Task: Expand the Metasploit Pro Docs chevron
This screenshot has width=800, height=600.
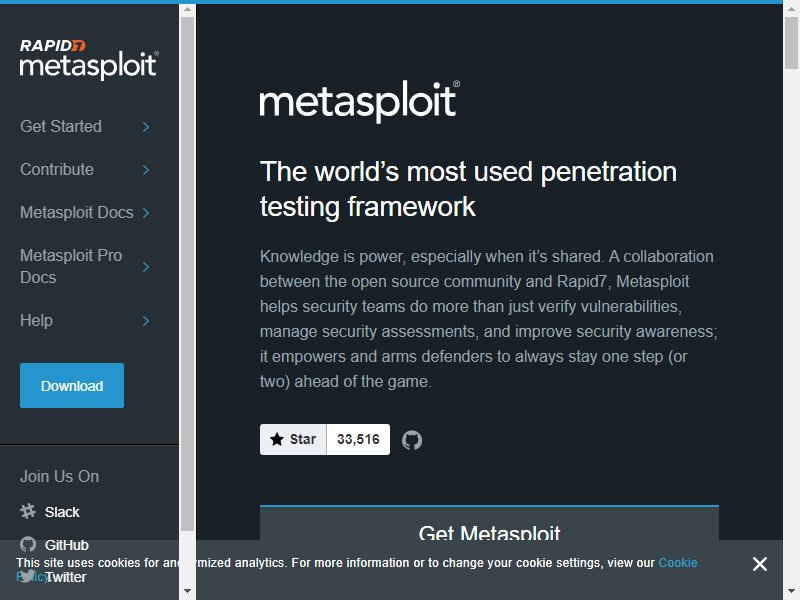Action: pyautogui.click(x=146, y=267)
